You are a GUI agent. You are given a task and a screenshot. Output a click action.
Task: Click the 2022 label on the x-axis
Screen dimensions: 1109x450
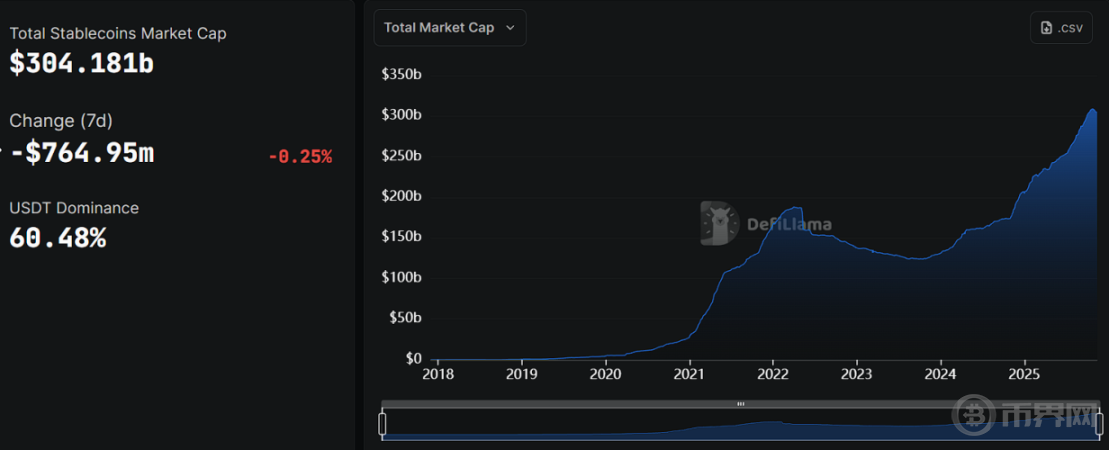pyautogui.click(x=773, y=375)
